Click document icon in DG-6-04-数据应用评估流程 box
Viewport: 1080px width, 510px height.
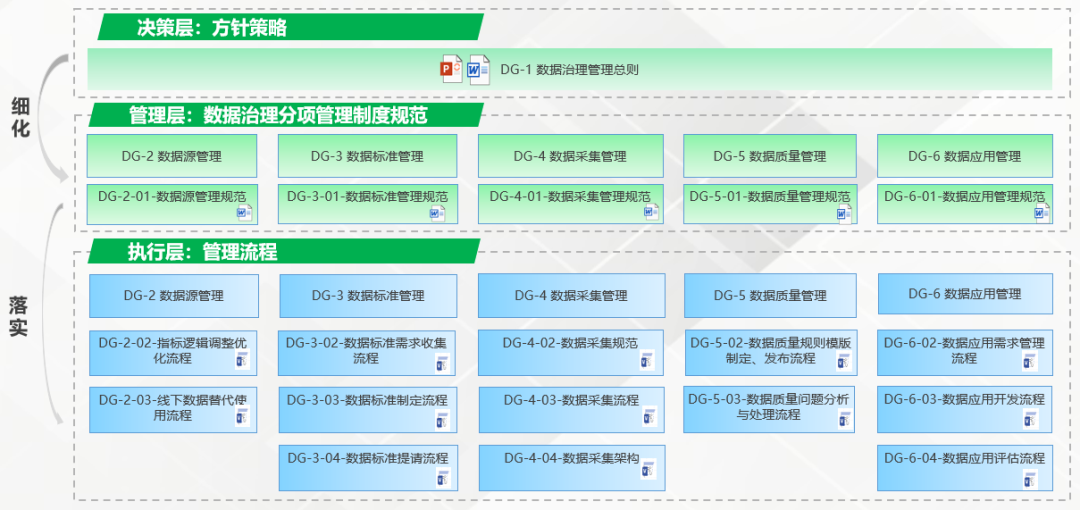pyautogui.click(x=1030, y=477)
